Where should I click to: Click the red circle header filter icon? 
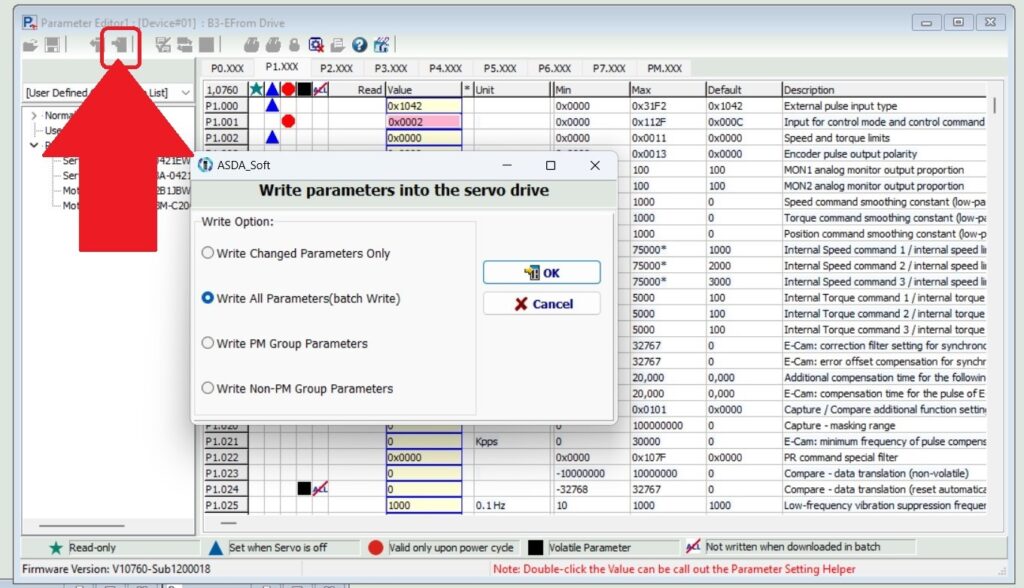pyautogui.click(x=288, y=90)
